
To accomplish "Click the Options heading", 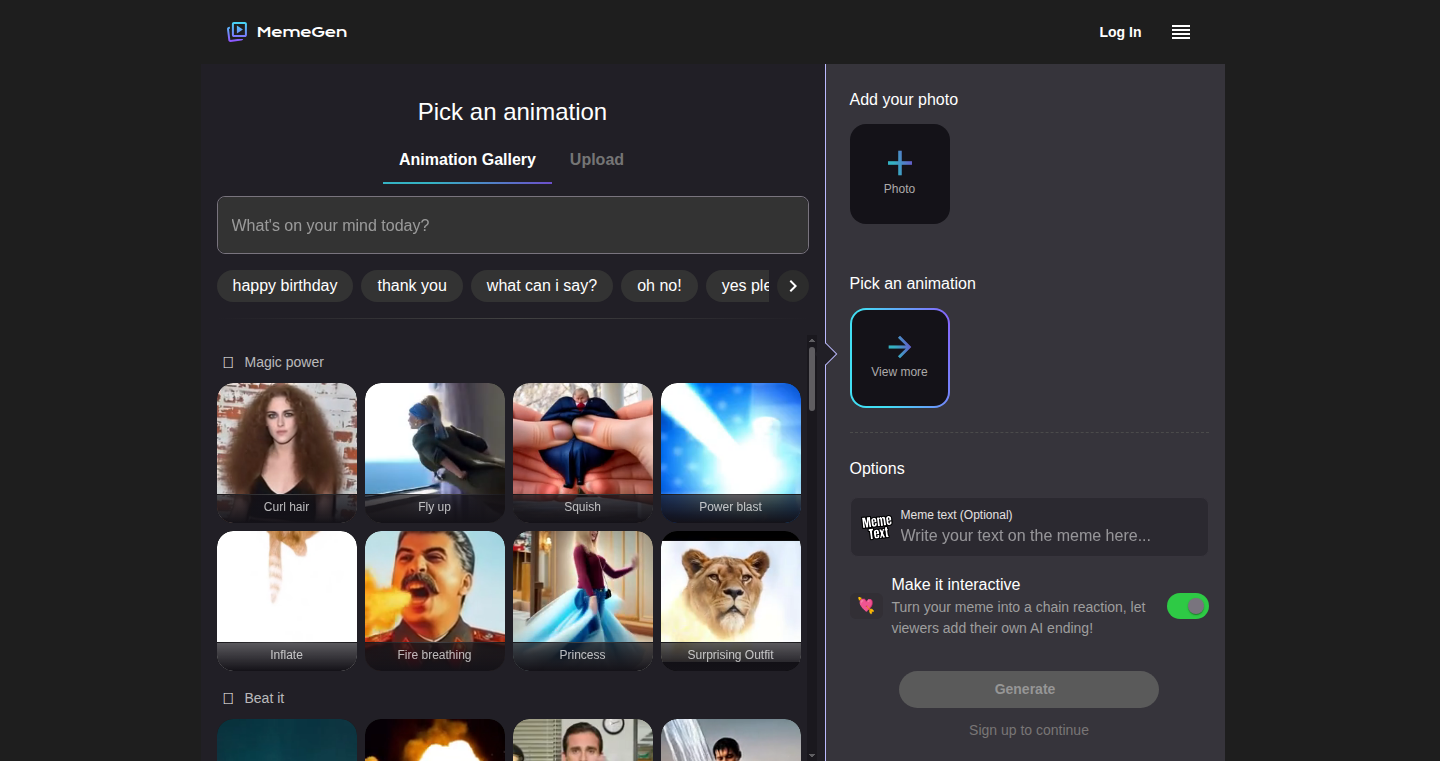I will (x=877, y=469).
